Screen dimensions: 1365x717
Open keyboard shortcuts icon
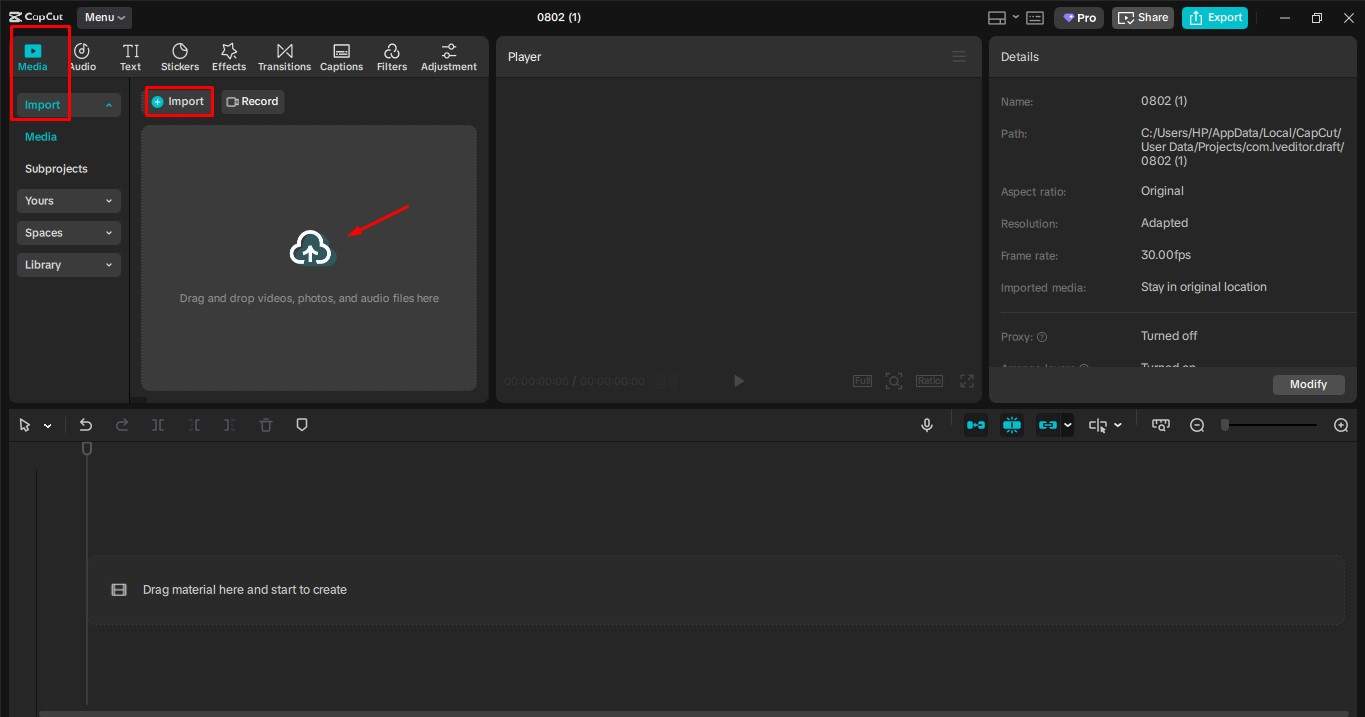coord(1035,18)
